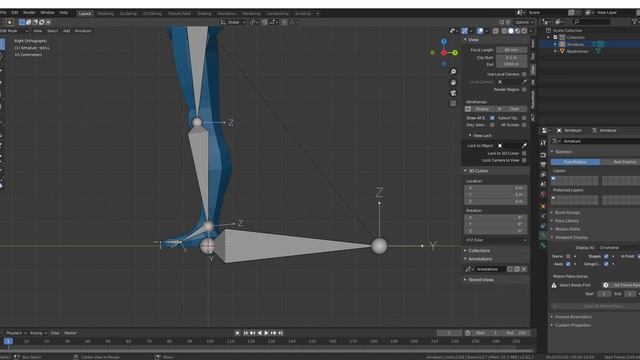Screen dimensions: 640x360
Task: Adjust the Focal Length field
Action: click(511, 50)
